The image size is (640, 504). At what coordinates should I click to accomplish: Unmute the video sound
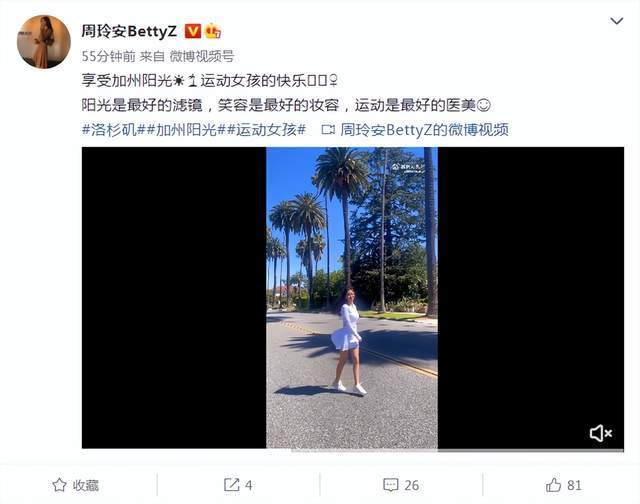pyautogui.click(x=601, y=433)
